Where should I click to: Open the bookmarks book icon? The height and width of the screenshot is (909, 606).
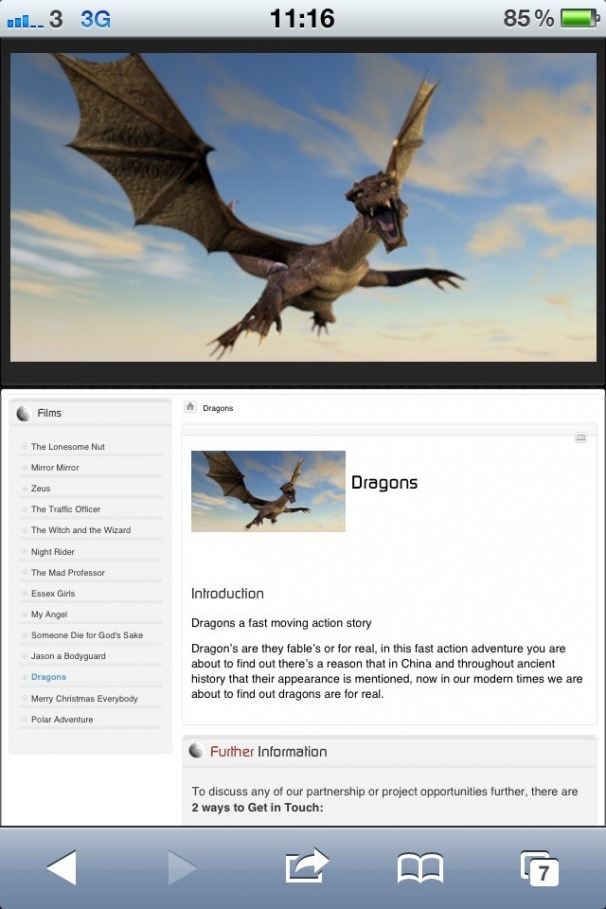[420, 867]
